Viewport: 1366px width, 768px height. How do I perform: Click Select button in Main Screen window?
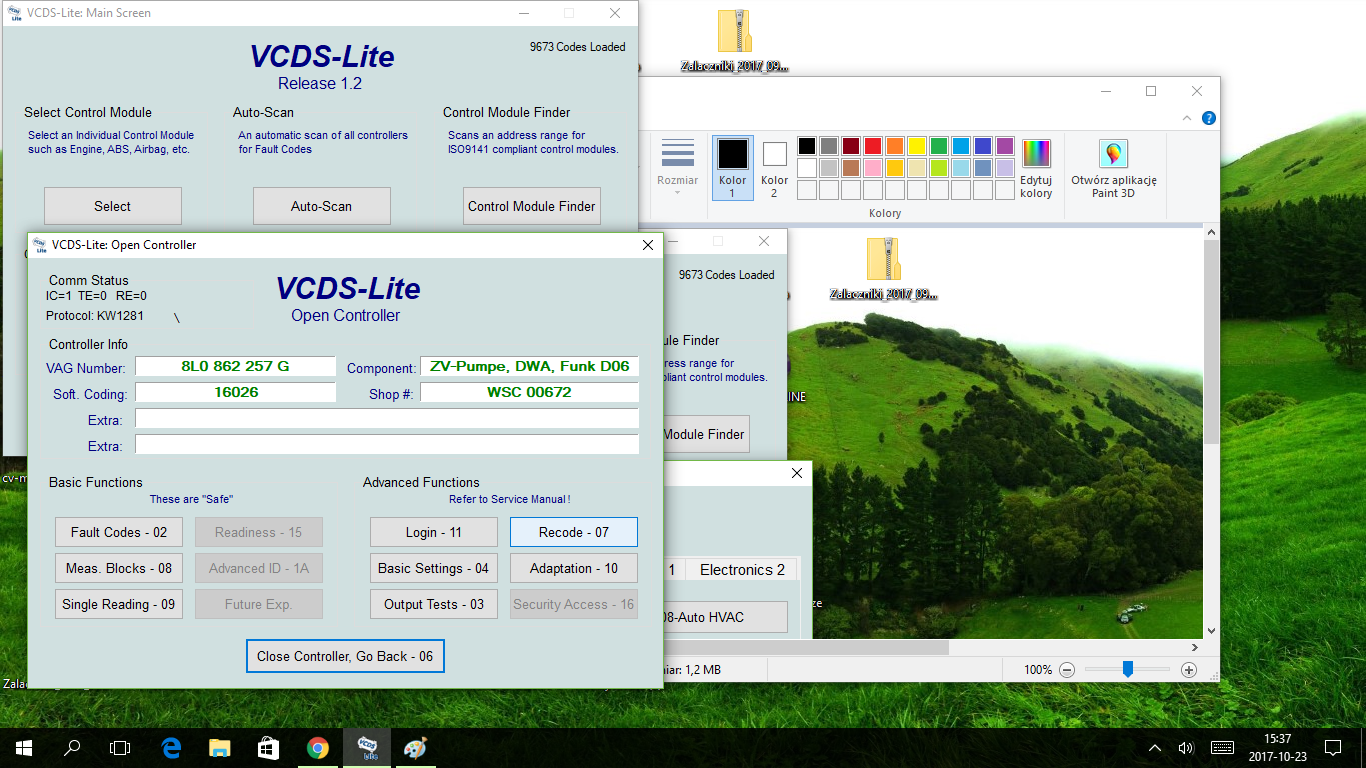tap(113, 206)
